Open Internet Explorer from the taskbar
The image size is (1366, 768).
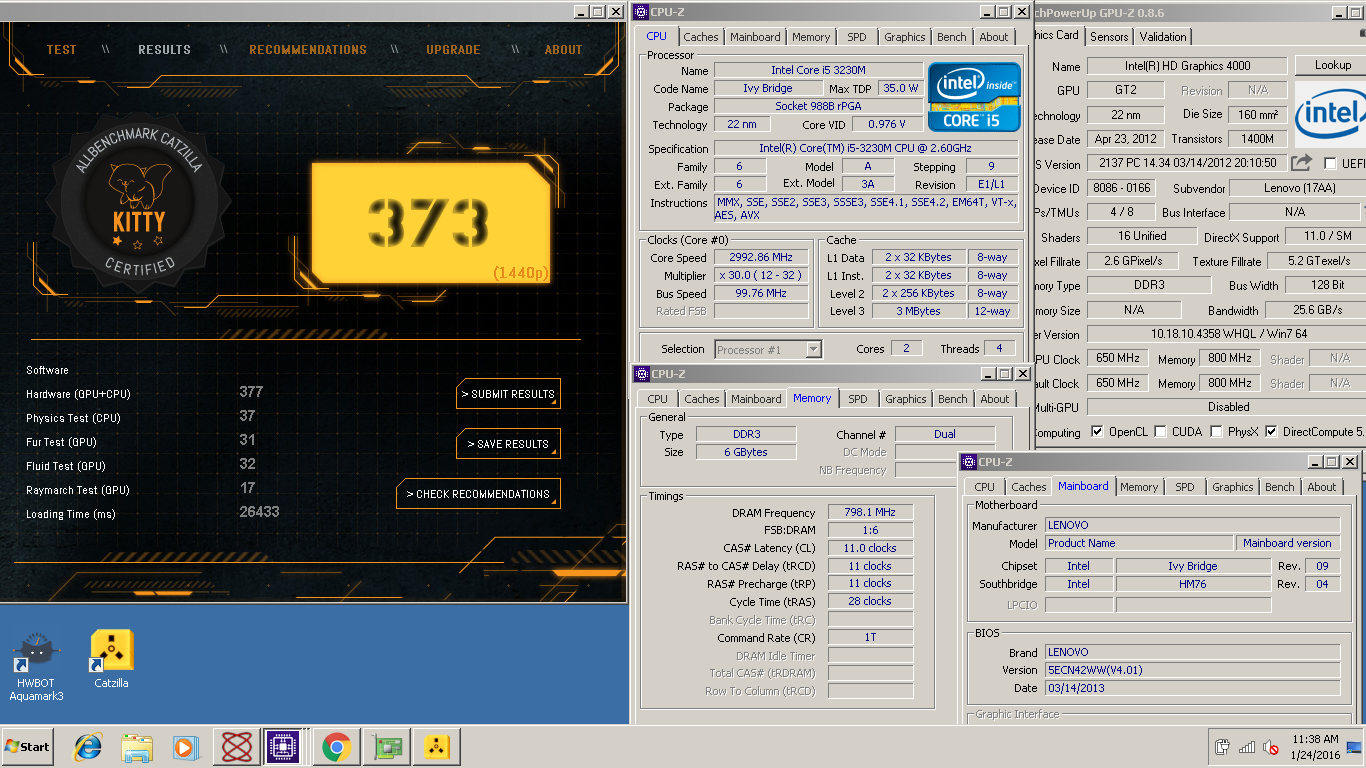click(88, 747)
